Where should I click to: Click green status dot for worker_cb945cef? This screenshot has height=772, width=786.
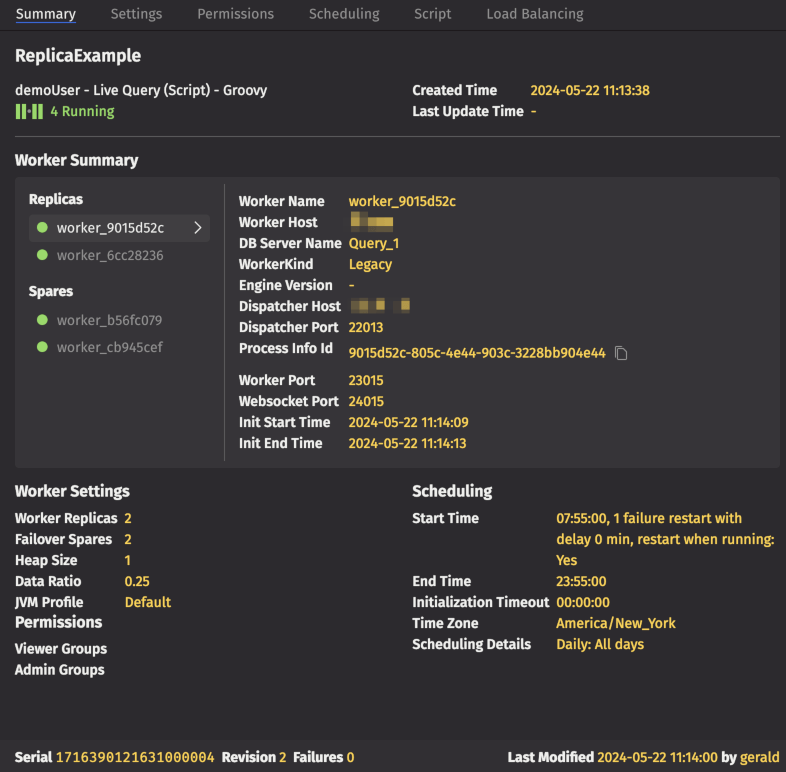[x=42, y=347]
